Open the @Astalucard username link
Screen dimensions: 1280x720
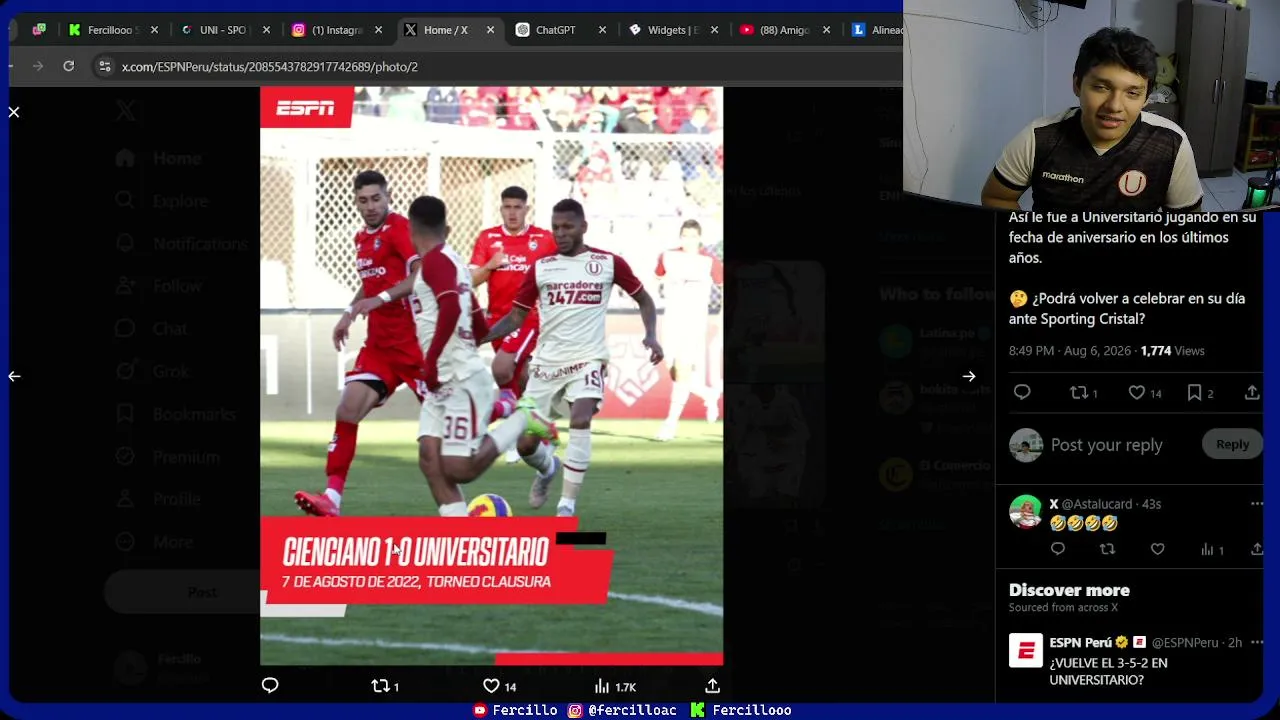click(x=1097, y=504)
